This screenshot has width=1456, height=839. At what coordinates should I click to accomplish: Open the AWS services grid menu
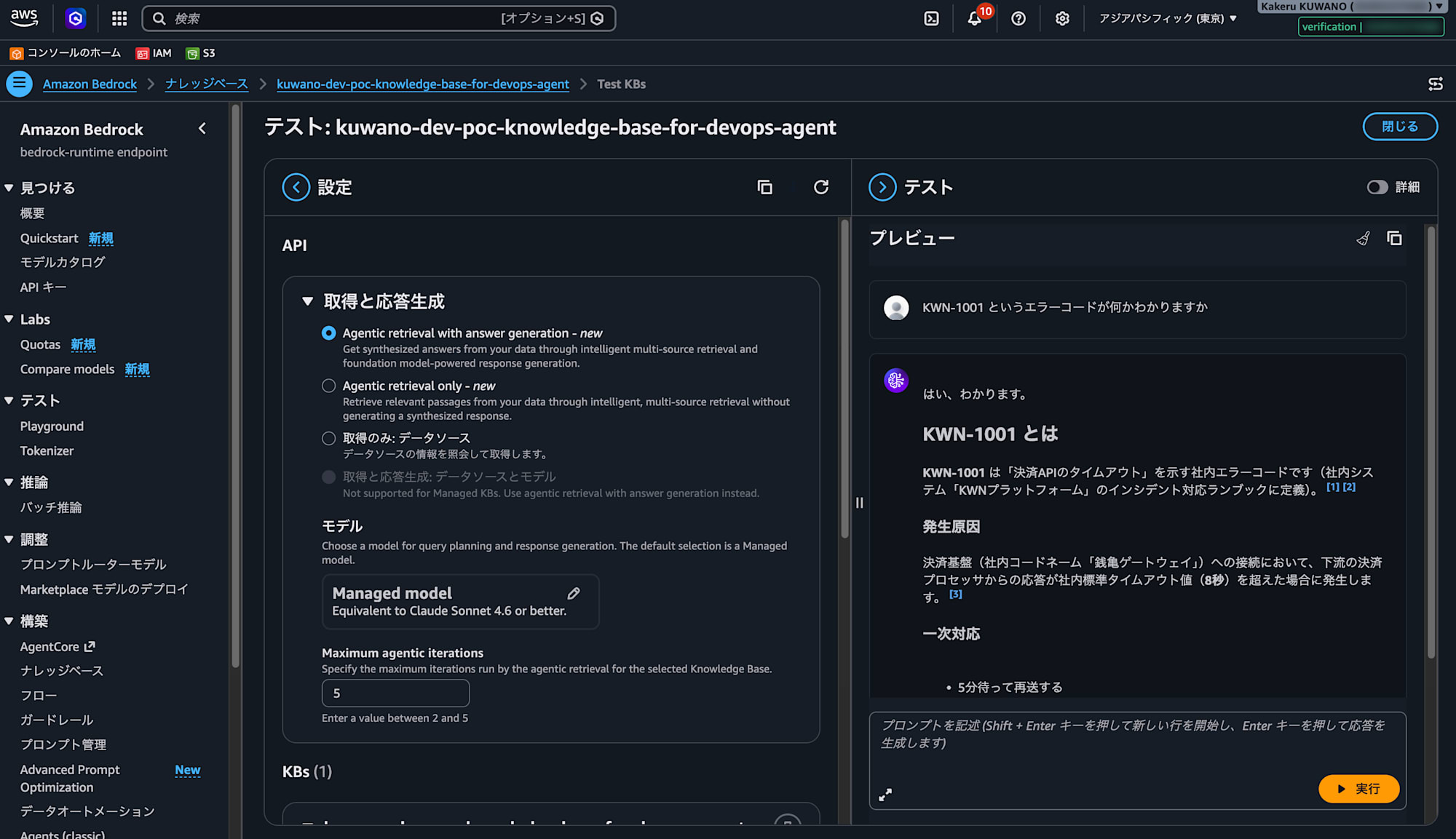pos(119,18)
